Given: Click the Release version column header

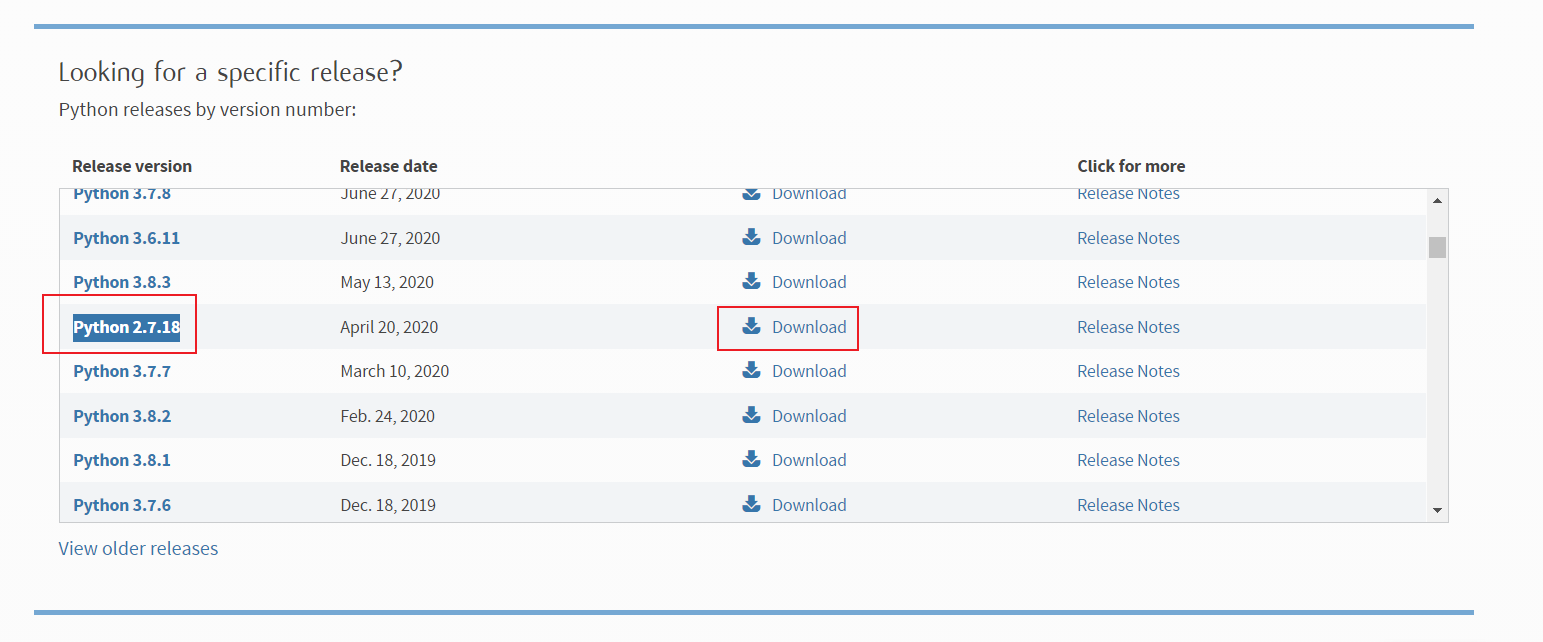Looking at the screenshot, I should pyautogui.click(x=132, y=166).
